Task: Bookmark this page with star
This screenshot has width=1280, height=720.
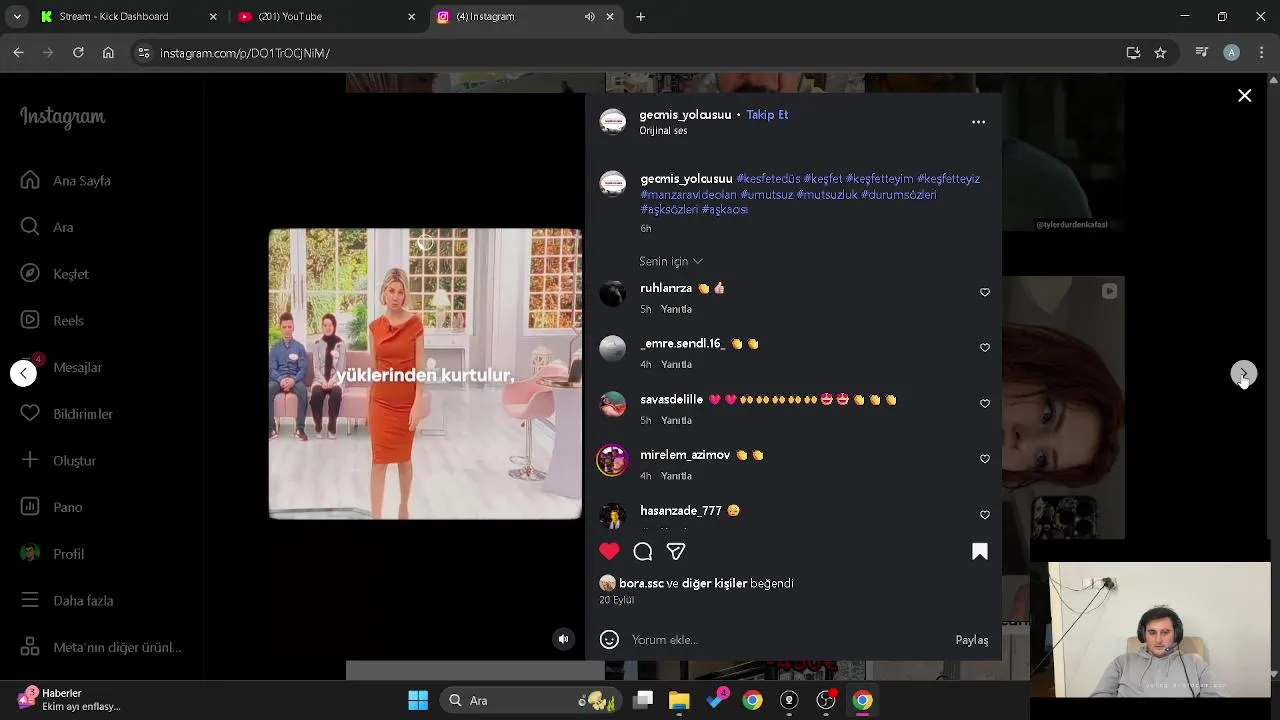Action: [1160, 53]
